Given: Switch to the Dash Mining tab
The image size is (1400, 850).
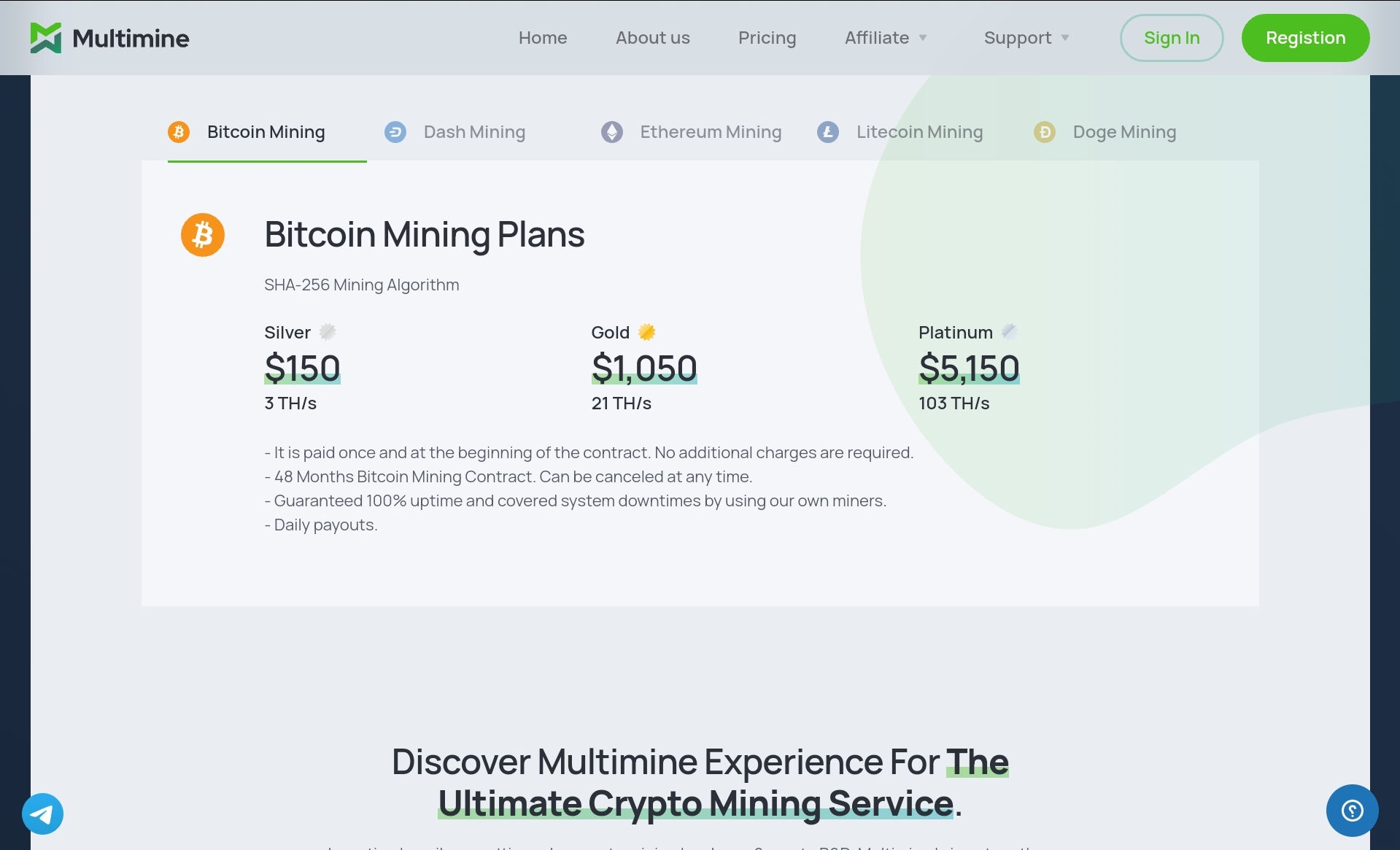Looking at the screenshot, I should click(x=474, y=132).
